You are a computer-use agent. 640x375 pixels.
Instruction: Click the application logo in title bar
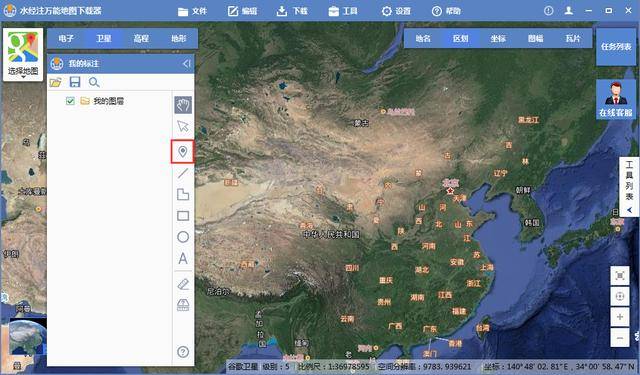click(10, 11)
